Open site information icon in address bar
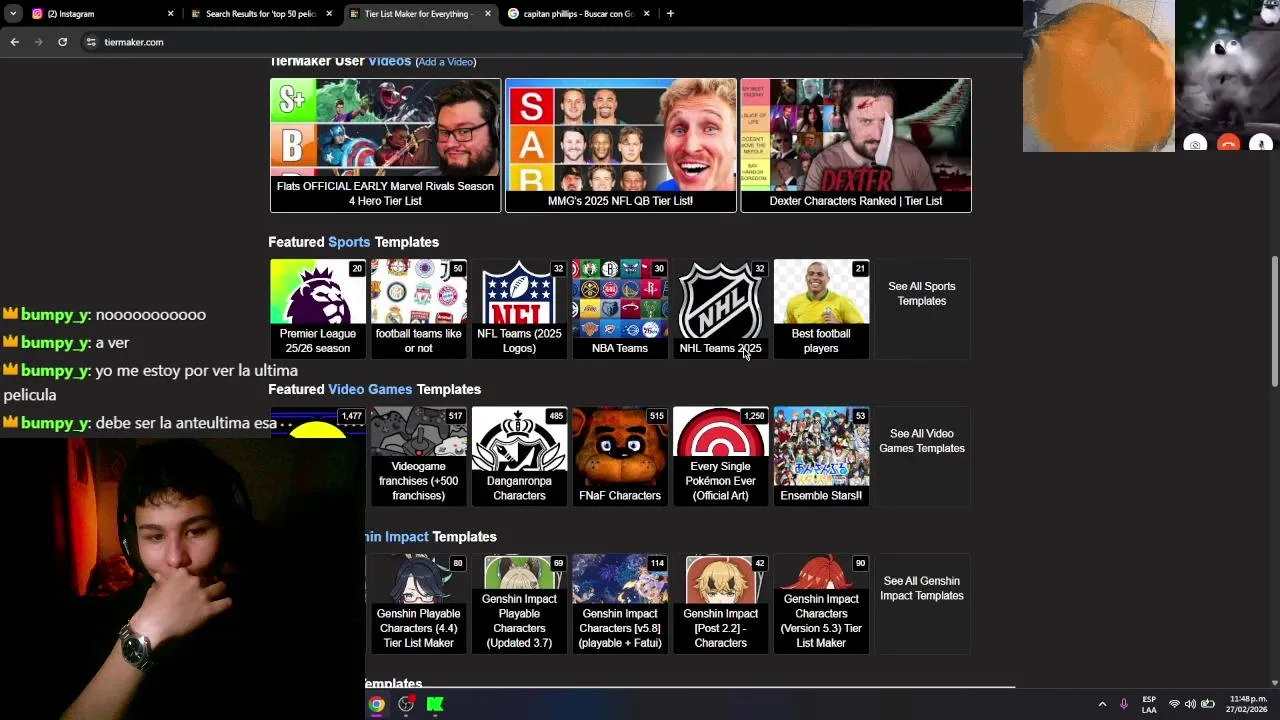Screen dimensions: 1280x720 click(x=91, y=42)
